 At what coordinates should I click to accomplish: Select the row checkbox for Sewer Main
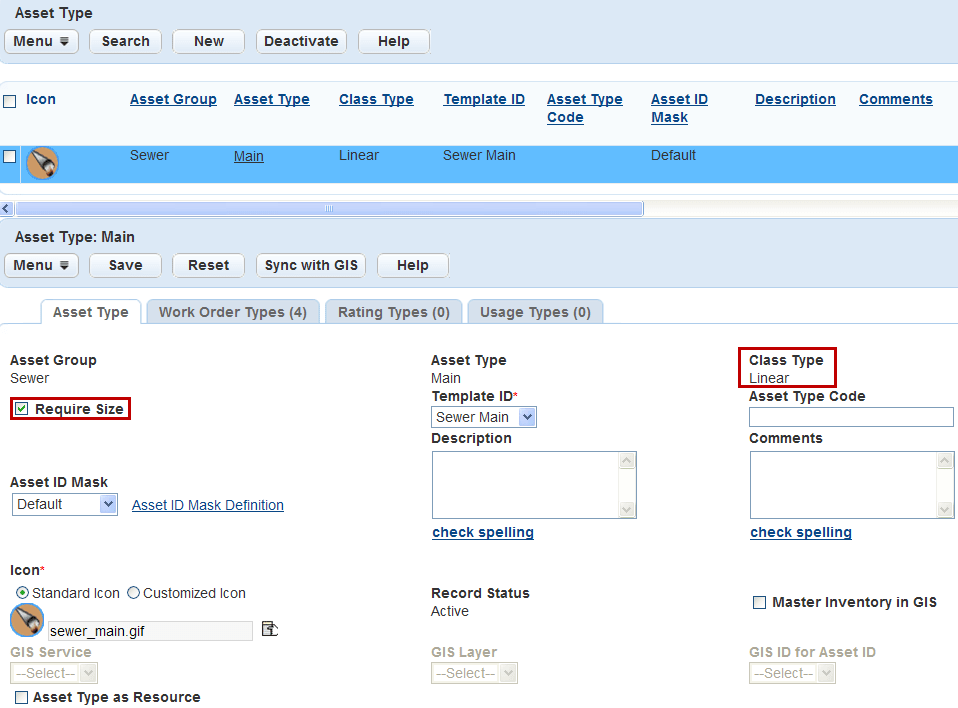click(x=10, y=156)
